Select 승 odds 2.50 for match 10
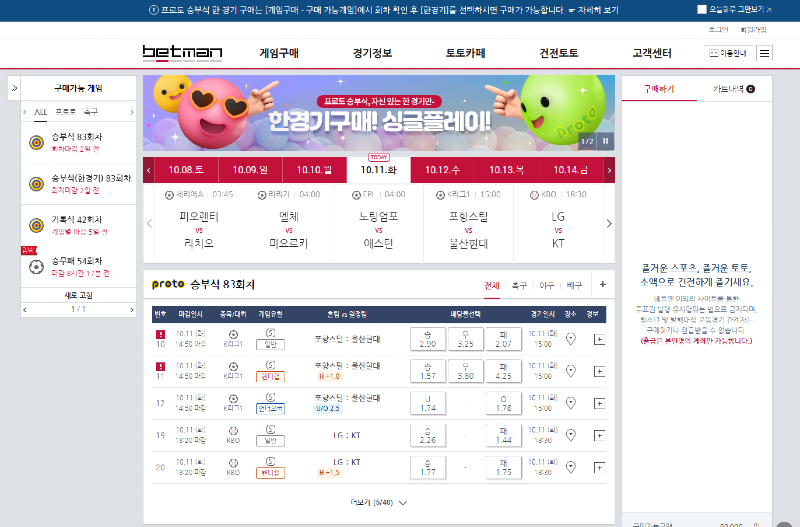Viewport: 800px width, 527px height. coord(427,339)
